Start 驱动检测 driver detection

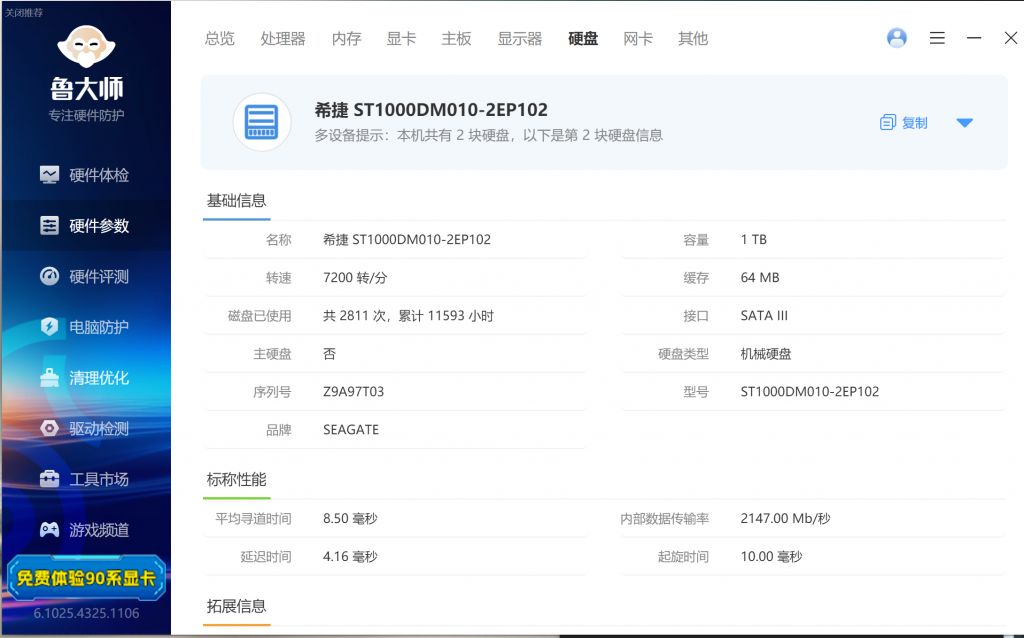tap(86, 428)
